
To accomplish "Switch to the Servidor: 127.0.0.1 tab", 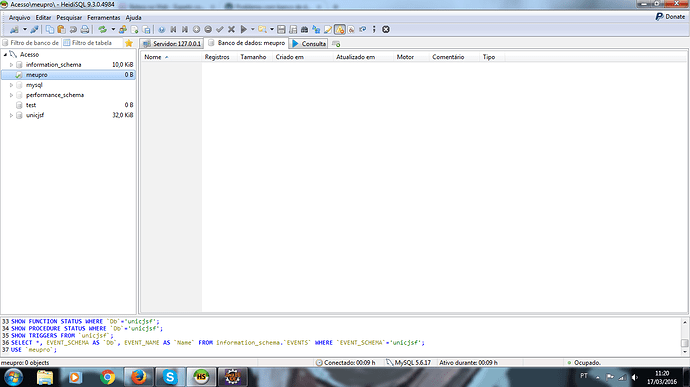I will click(172, 44).
